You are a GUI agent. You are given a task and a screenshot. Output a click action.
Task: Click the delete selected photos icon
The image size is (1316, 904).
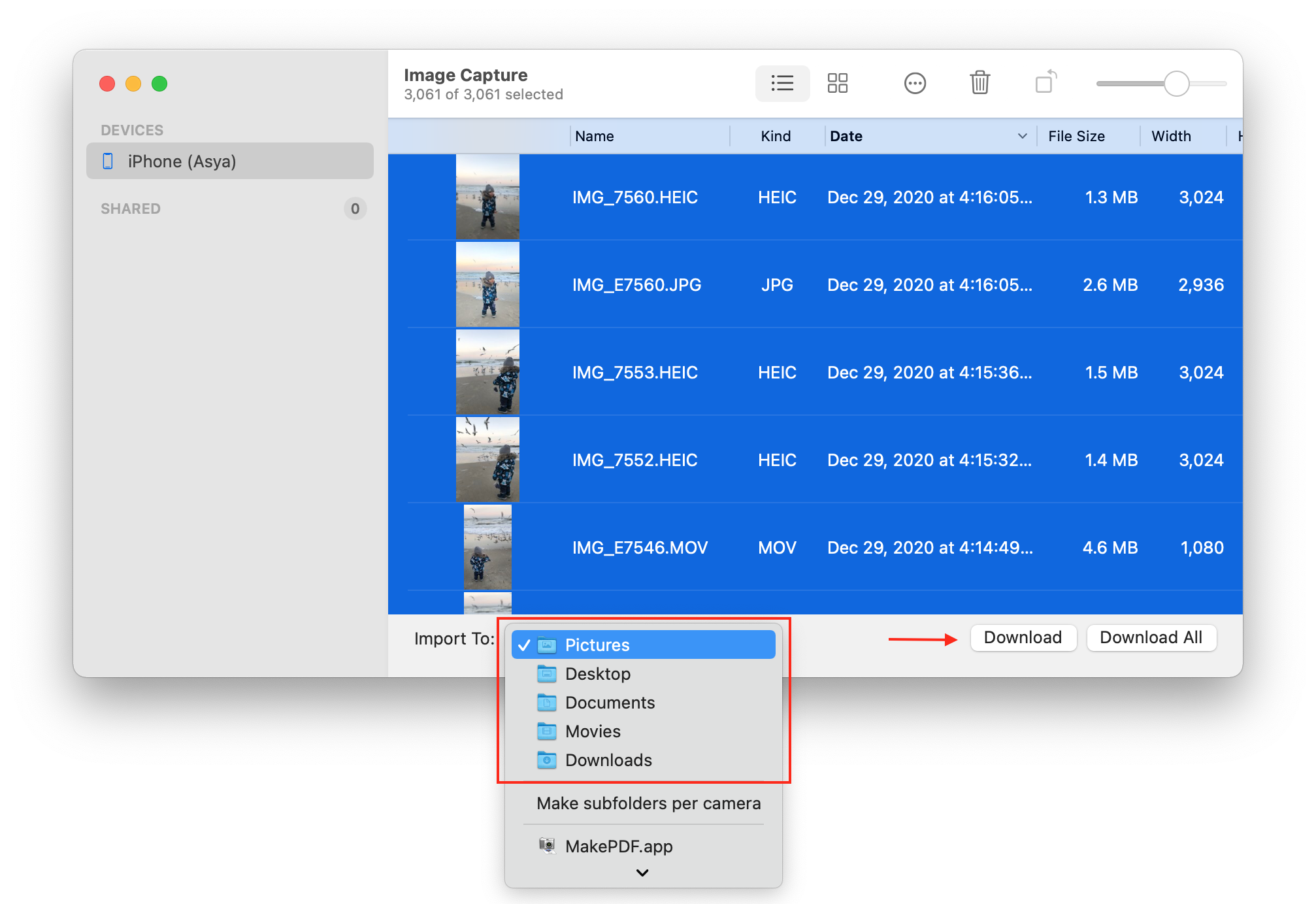point(979,84)
